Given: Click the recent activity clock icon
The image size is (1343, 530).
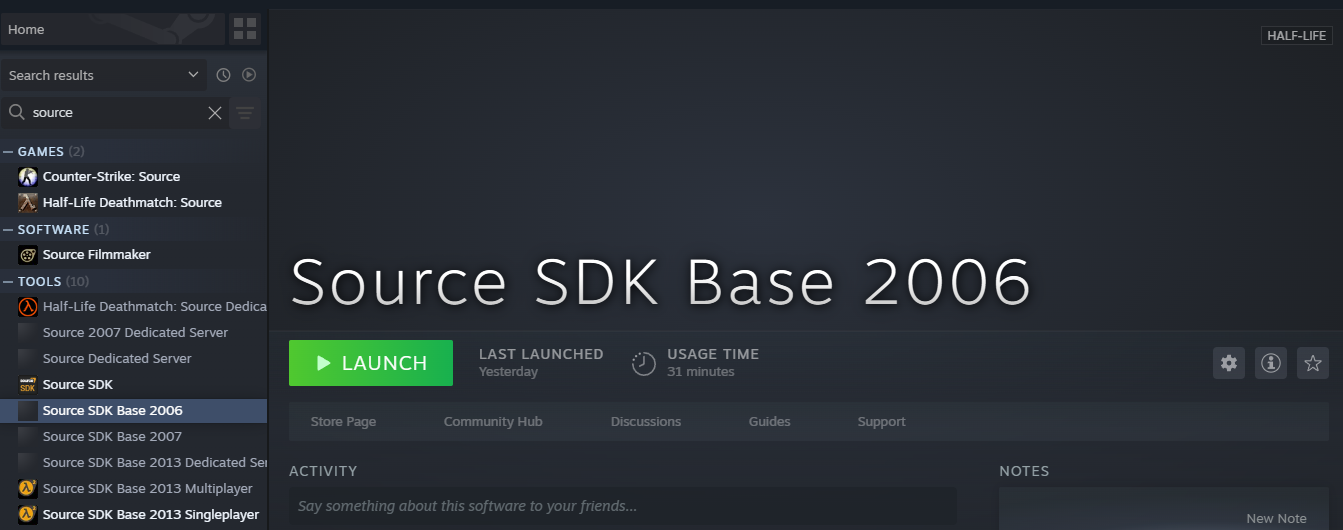Looking at the screenshot, I should click(x=223, y=75).
